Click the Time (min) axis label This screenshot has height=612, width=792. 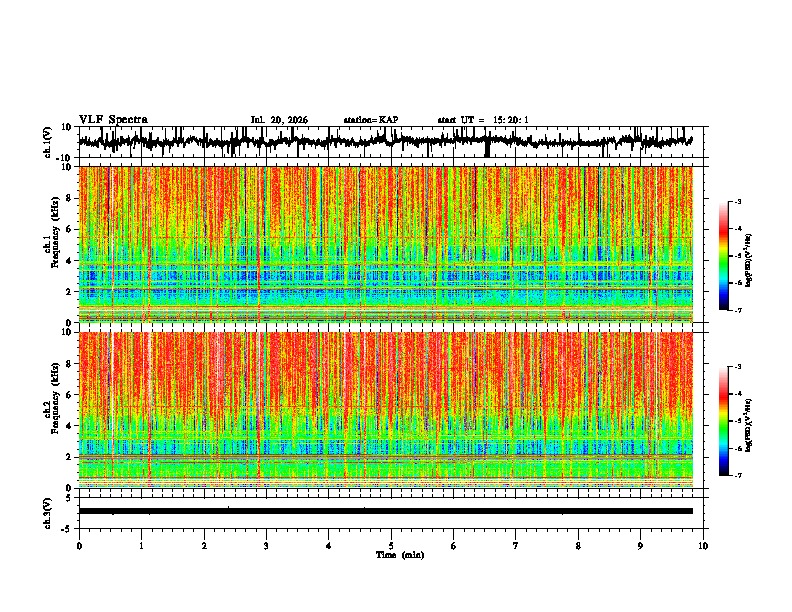400,555
